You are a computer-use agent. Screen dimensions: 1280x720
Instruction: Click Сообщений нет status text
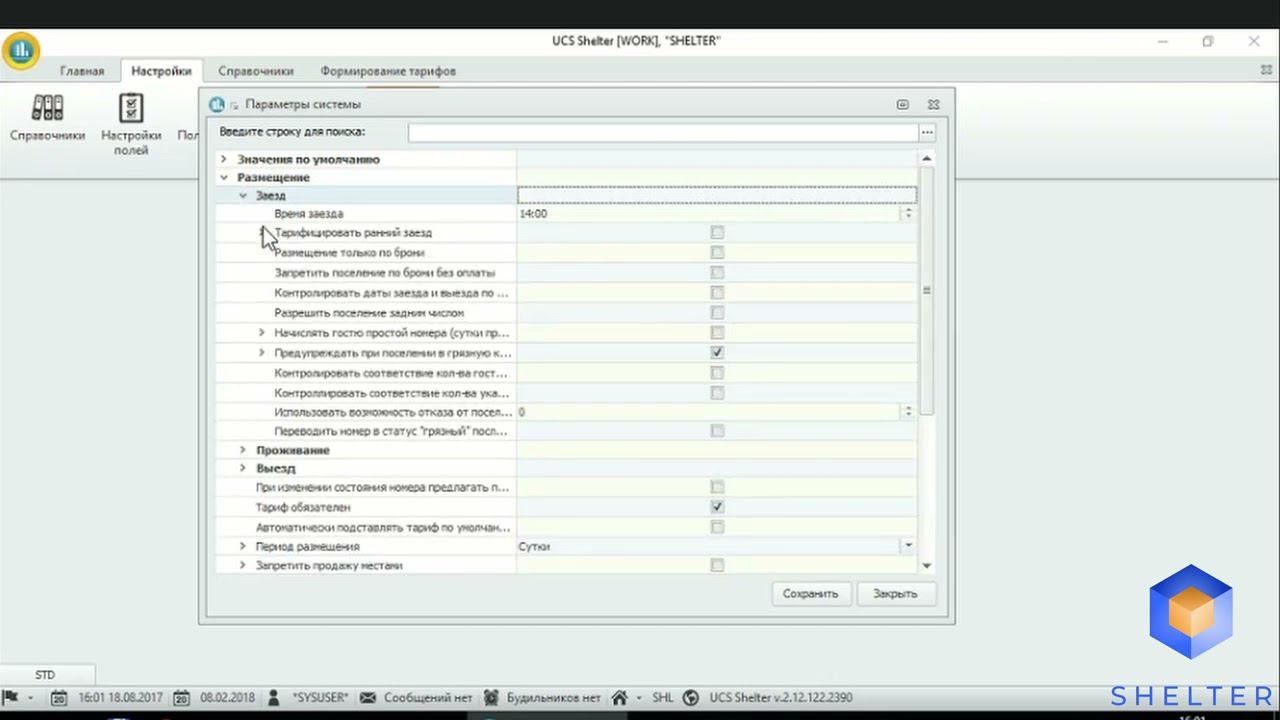pos(428,697)
